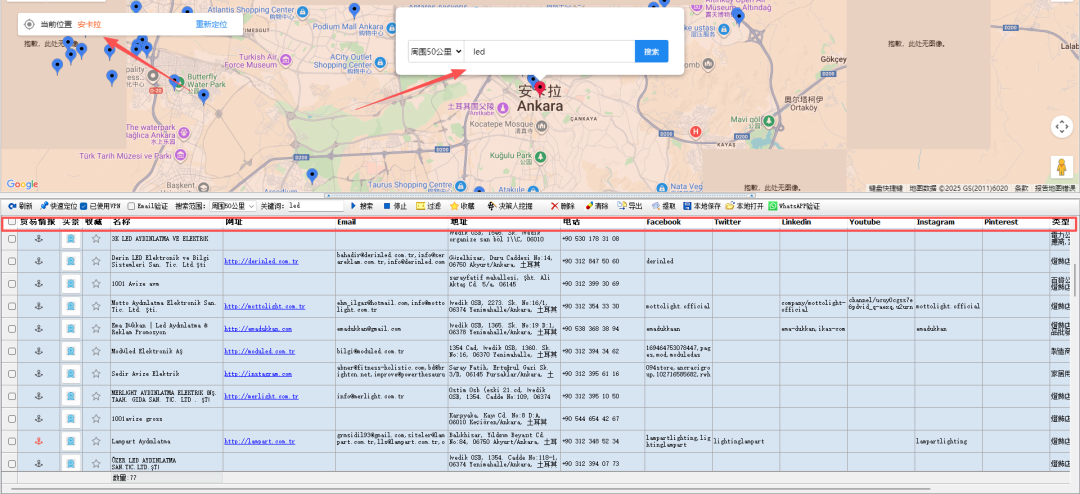Click the Street View pegman icon
Viewport: 1080px width, 494px height.
[x=1061, y=167]
